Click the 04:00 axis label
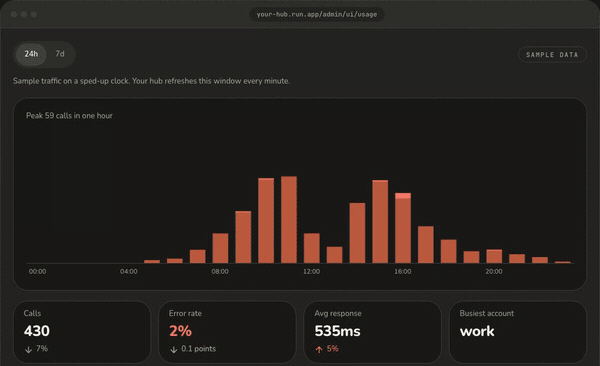Screen dimensions: 600x366 129,271
